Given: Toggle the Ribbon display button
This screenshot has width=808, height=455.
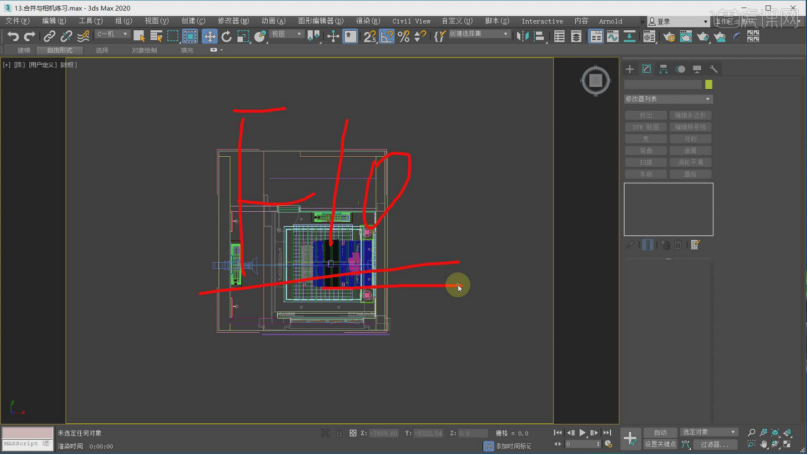Looking at the screenshot, I should pyautogui.click(x=596, y=36).
